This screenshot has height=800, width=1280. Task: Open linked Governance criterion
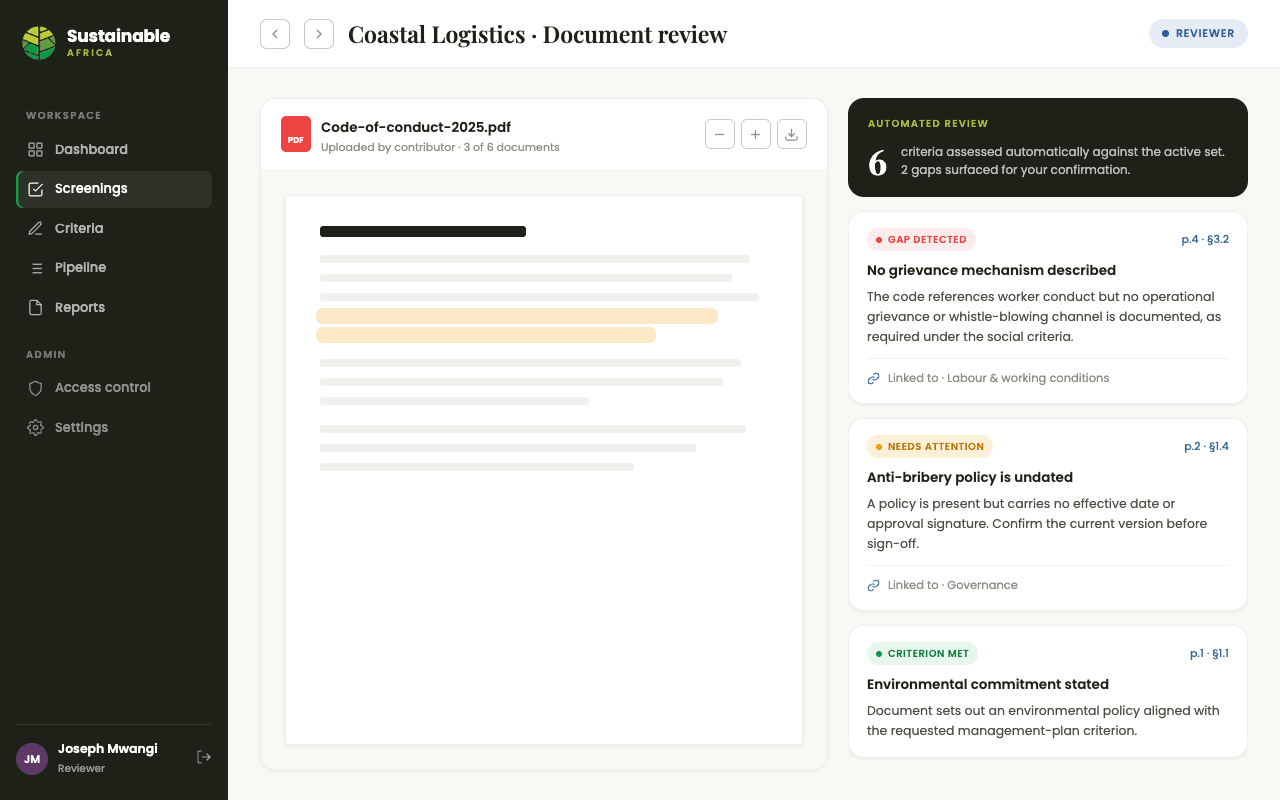coord(952,585)
